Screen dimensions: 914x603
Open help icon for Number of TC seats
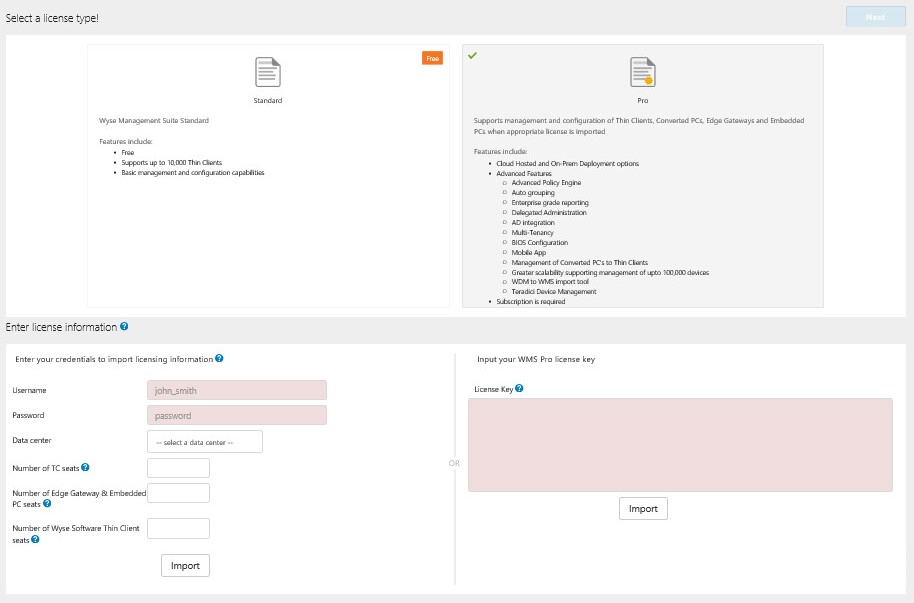85,467
